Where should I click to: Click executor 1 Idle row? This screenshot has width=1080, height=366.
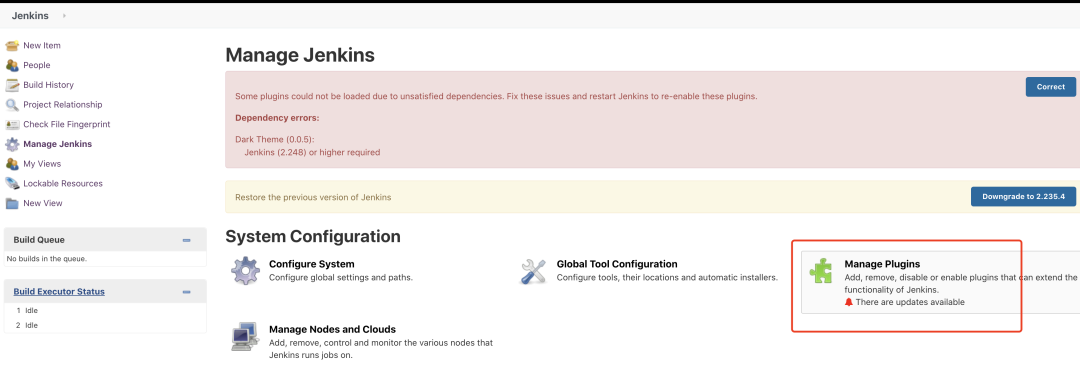click(x=105, y=310)
